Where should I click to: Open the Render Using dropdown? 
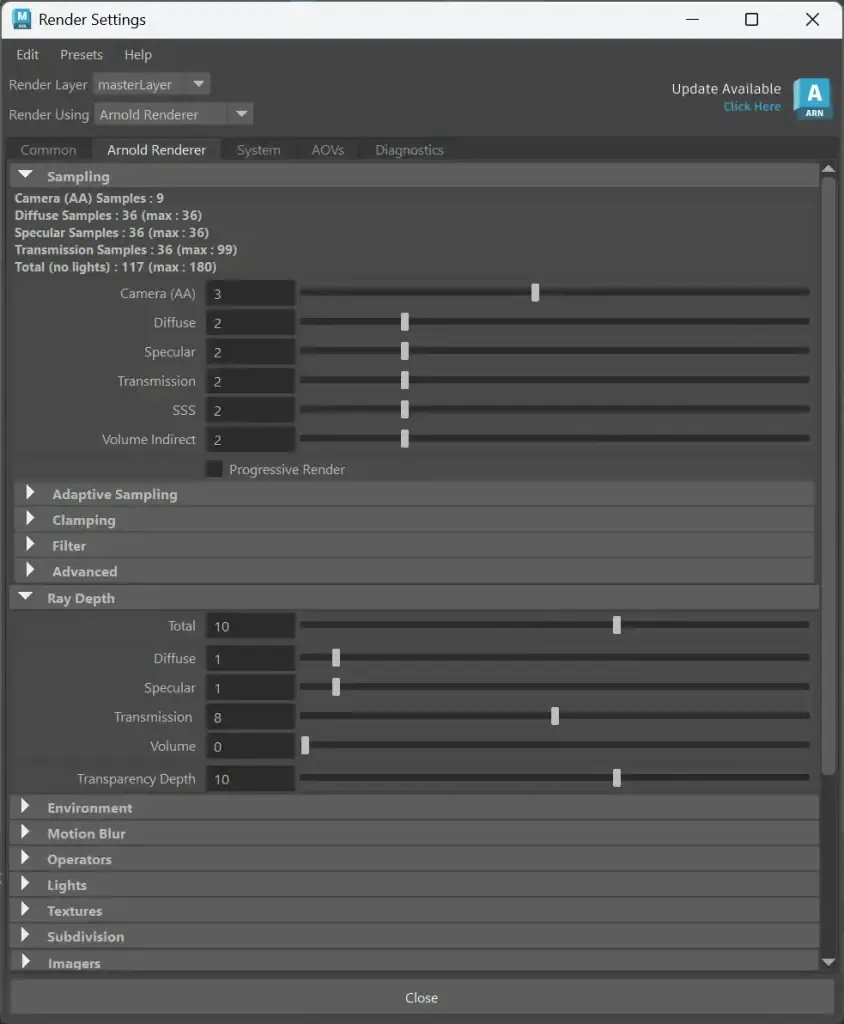[173, 114]
